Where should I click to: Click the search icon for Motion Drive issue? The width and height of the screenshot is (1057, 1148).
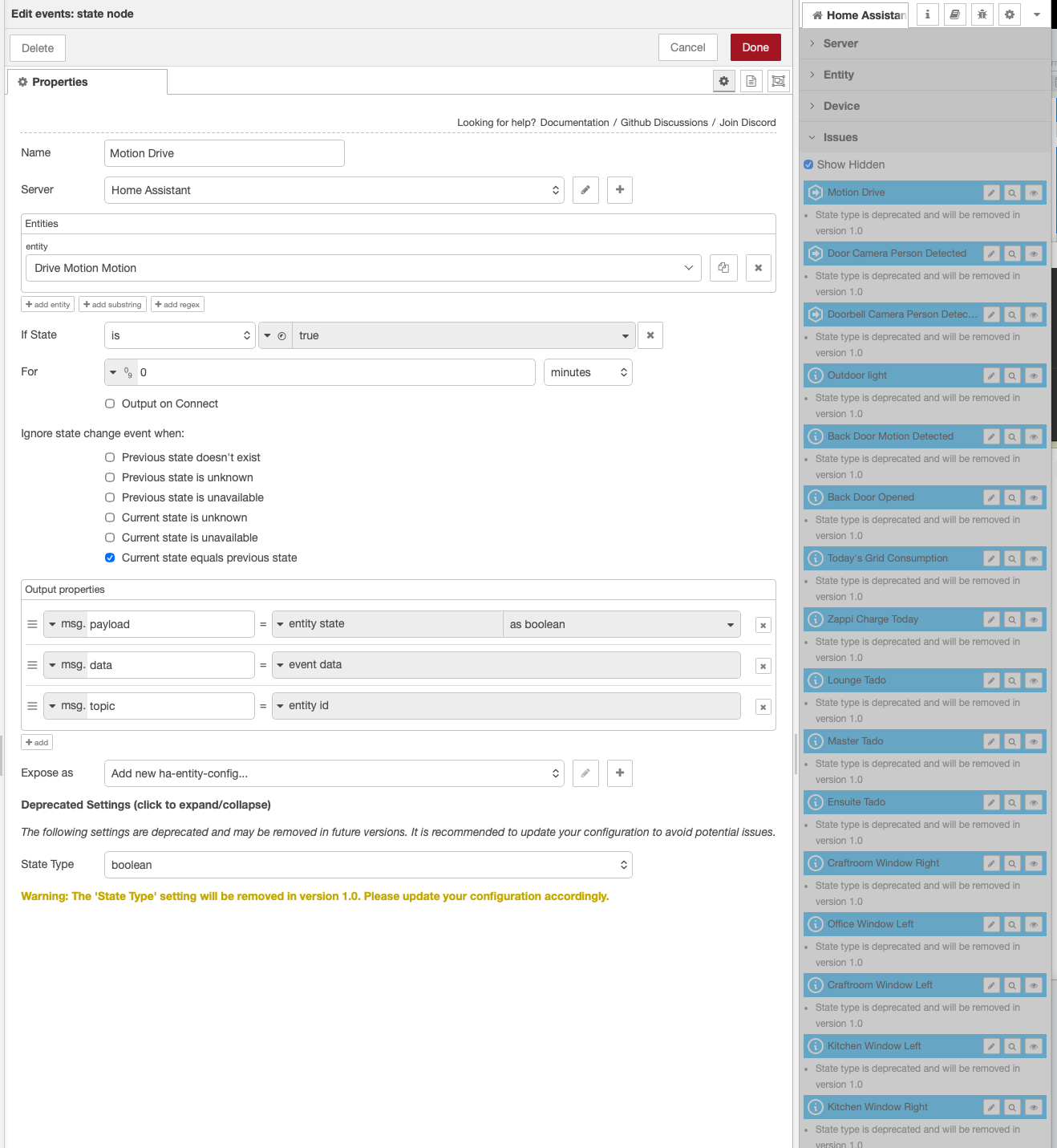coord(1012,193)
